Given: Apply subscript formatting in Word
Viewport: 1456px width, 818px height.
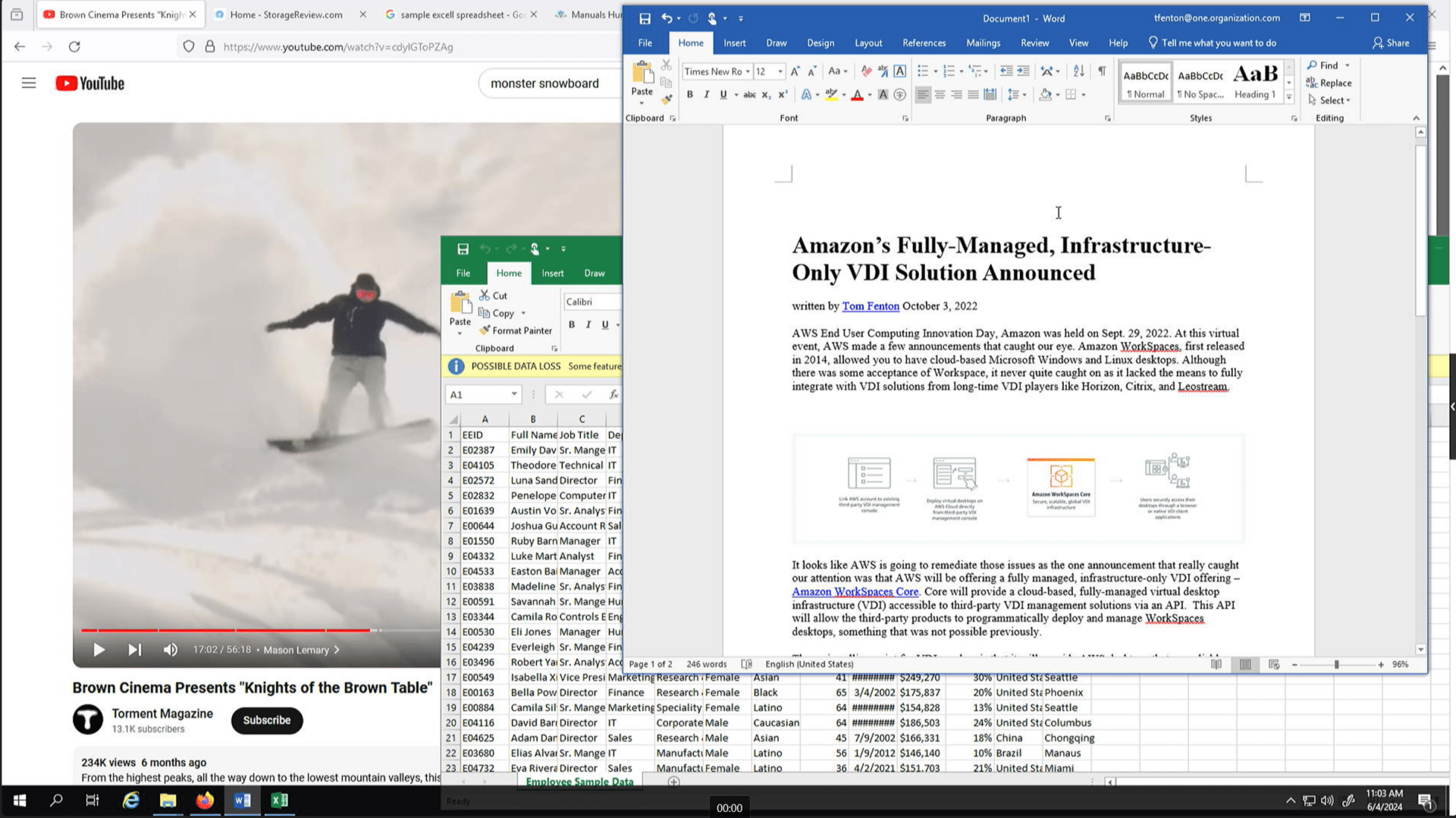Looking at the screenshot, I should click(766, 95).
